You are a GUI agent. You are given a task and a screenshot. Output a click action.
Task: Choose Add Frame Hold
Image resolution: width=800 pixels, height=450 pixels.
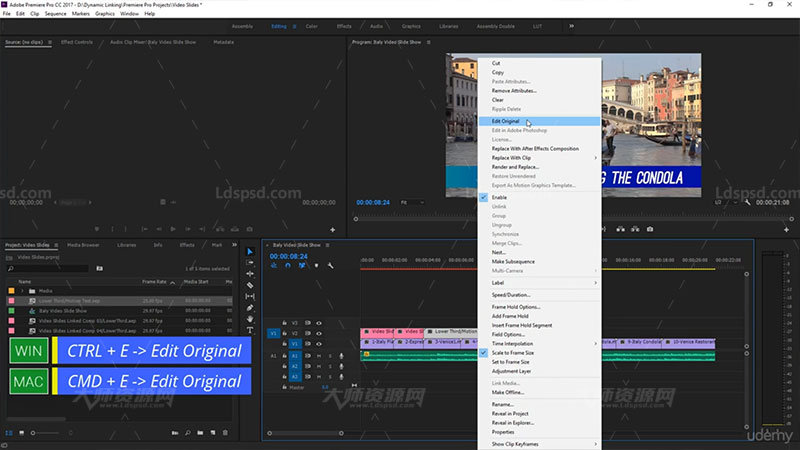539,316
